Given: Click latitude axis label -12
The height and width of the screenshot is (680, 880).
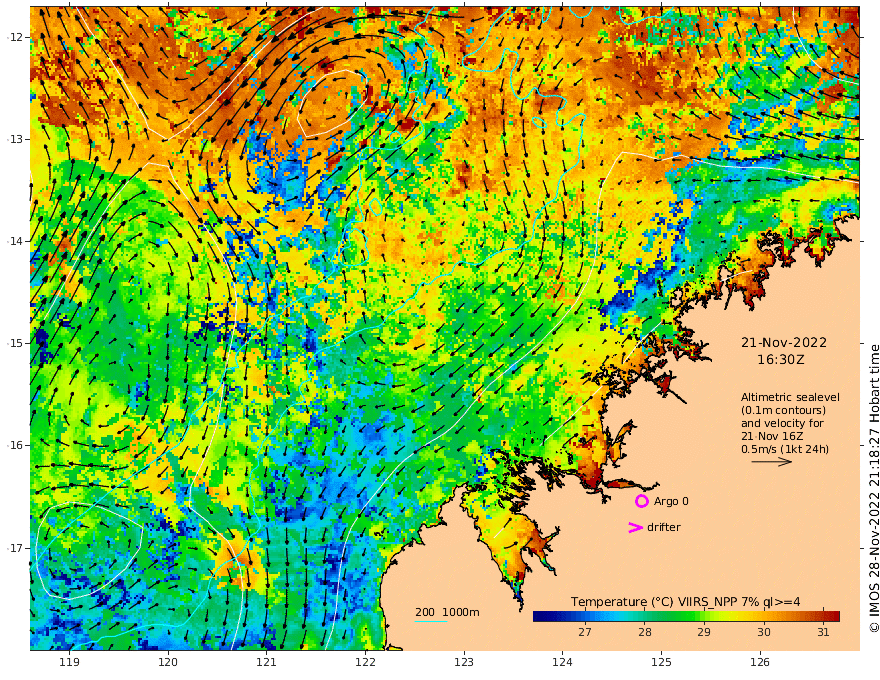Looking at the screenshot, I should (15, 37).
